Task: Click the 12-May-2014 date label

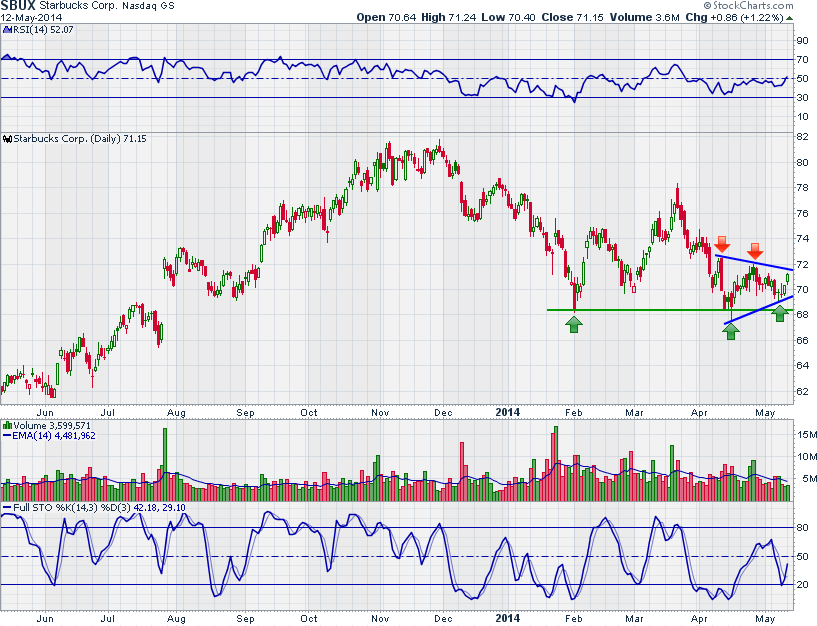Action: tap(31, 18)
